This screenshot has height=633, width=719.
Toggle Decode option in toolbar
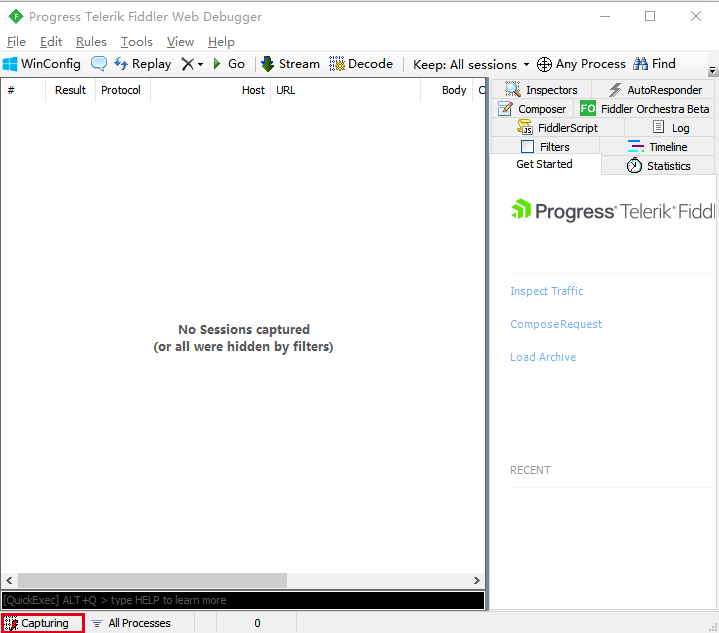click(x=361, y=64)
